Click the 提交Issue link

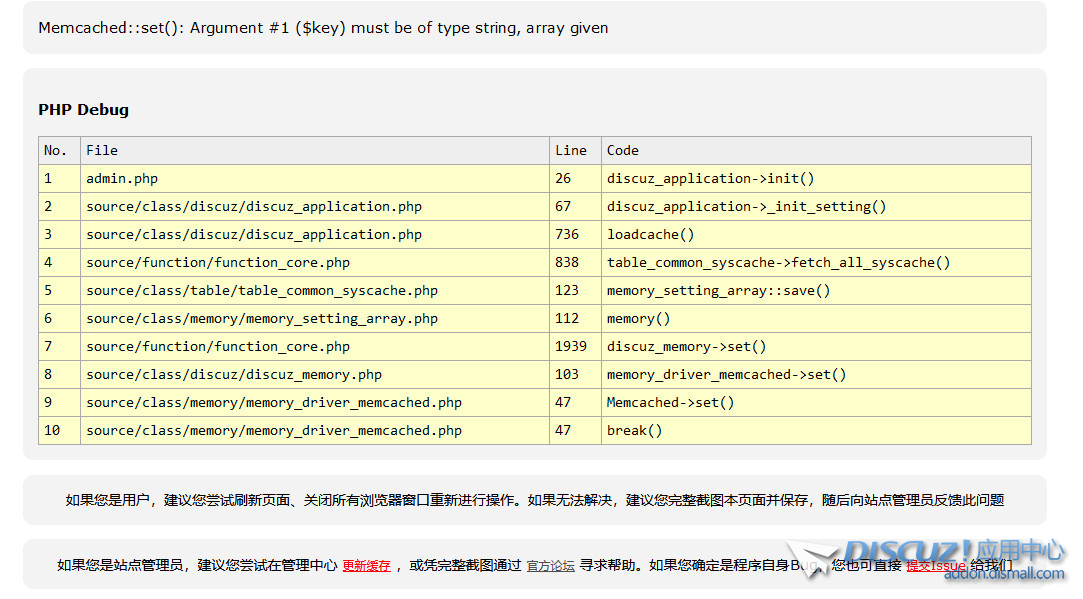936,566
